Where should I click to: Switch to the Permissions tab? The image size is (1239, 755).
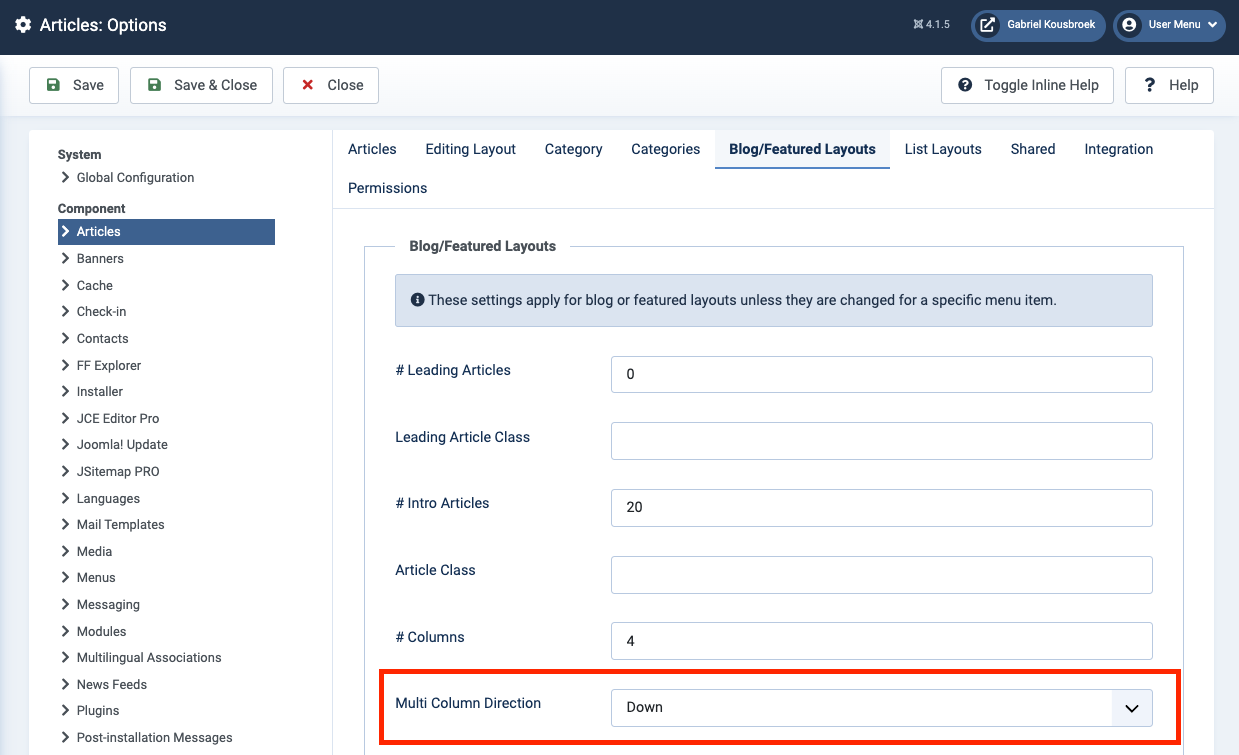pyautogui.click(x=387, y=188)
